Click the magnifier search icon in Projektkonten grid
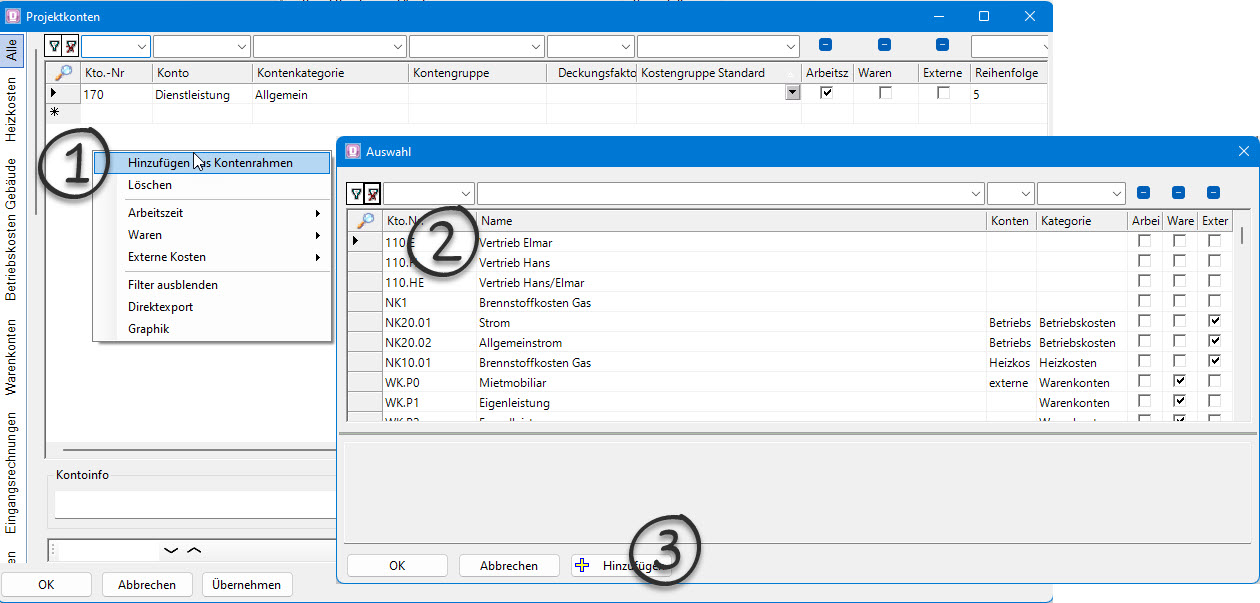 pyautogui.click(x=62, y=73)
